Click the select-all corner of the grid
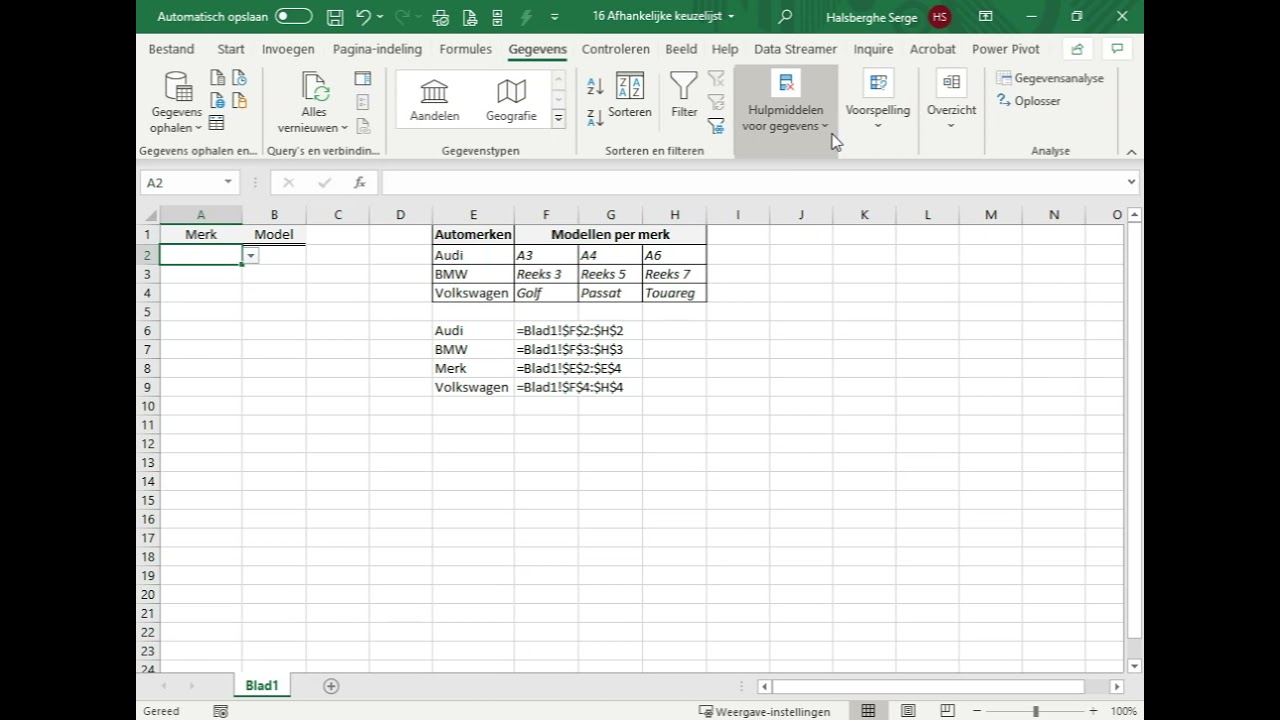Viewport: 1280px width, 720px height. pos(150,215)
